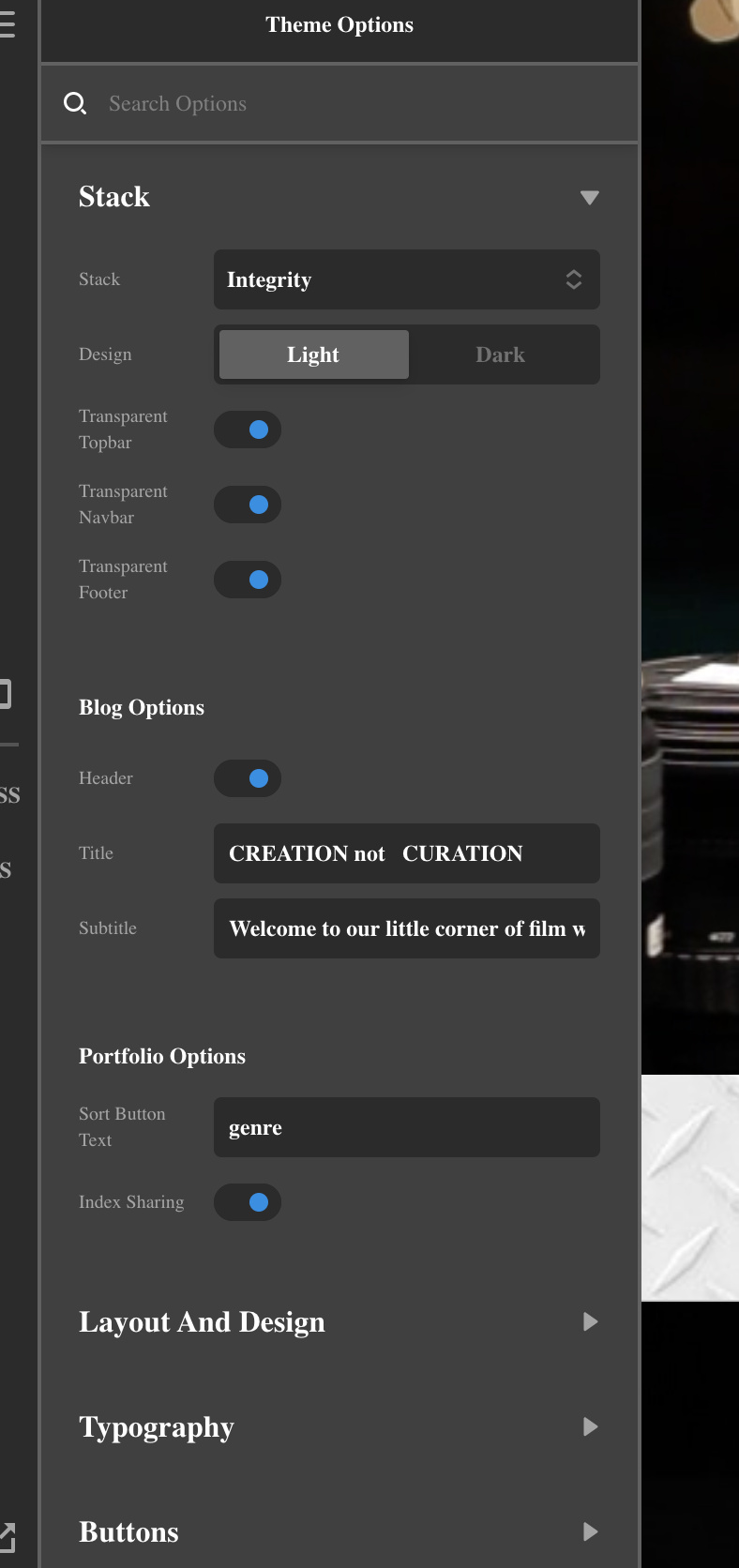739x1568 pixels.
Task: Expand the Layout And Design section
Action: point(590,1322)
